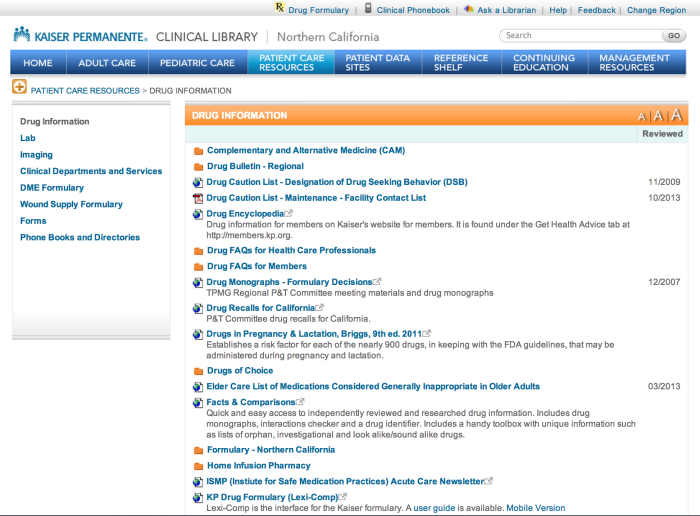Click the Clinical Phonebook phone icon

click(368, 9)
